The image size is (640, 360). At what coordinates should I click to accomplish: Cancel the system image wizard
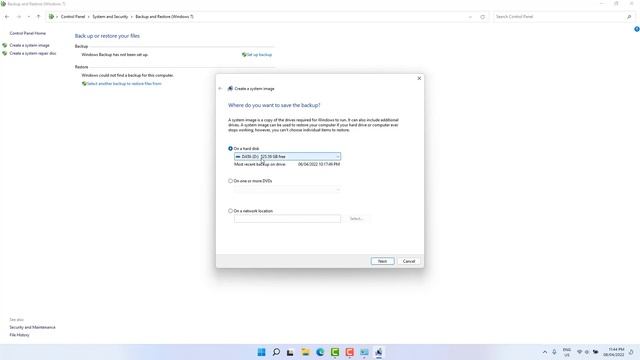[409, 261]
